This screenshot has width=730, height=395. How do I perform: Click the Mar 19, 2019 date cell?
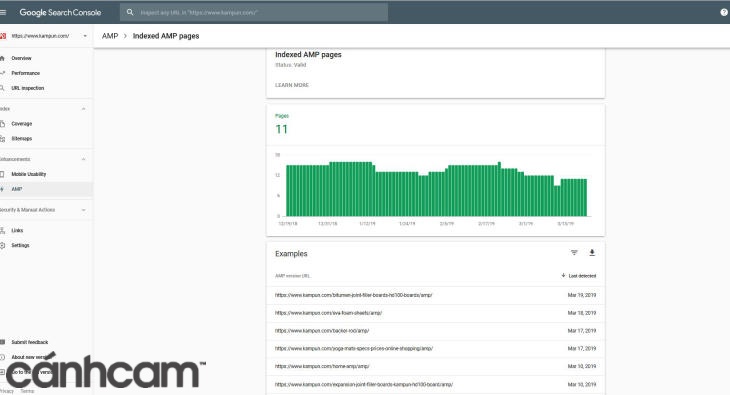click(581, 295)
